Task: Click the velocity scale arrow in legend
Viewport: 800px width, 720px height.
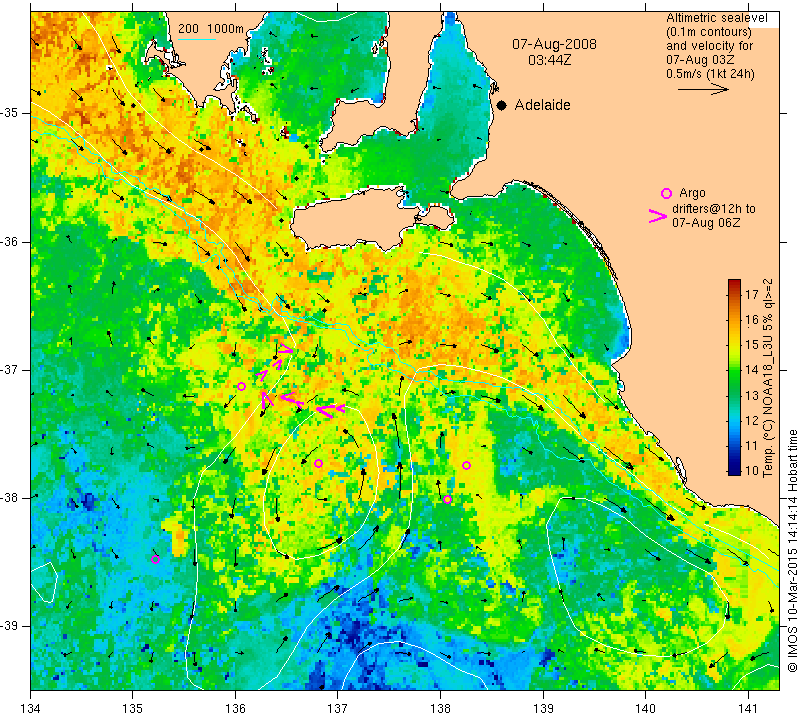Action: pos(703,89)
